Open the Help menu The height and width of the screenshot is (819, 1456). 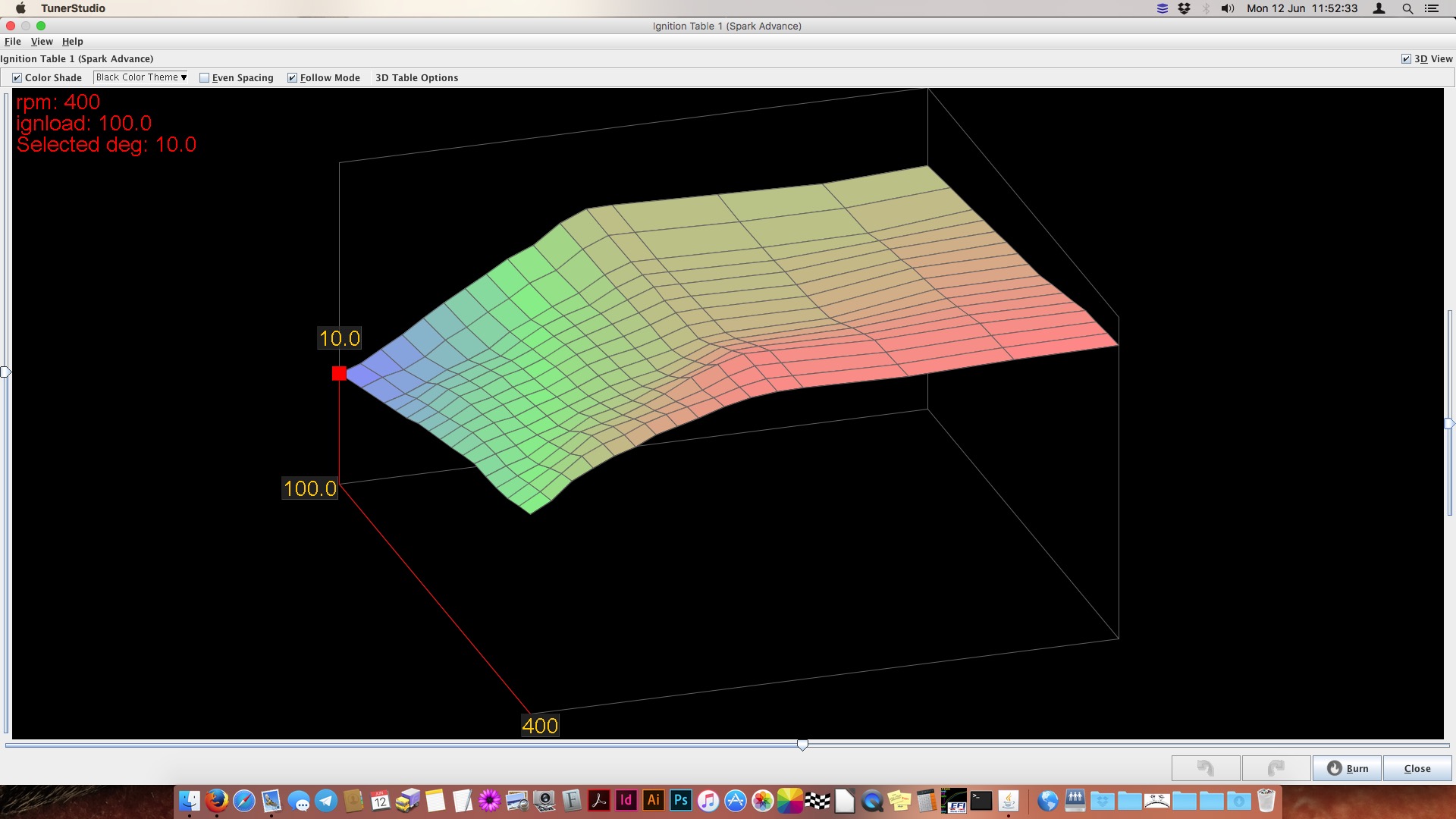click(x=73, y=41)
